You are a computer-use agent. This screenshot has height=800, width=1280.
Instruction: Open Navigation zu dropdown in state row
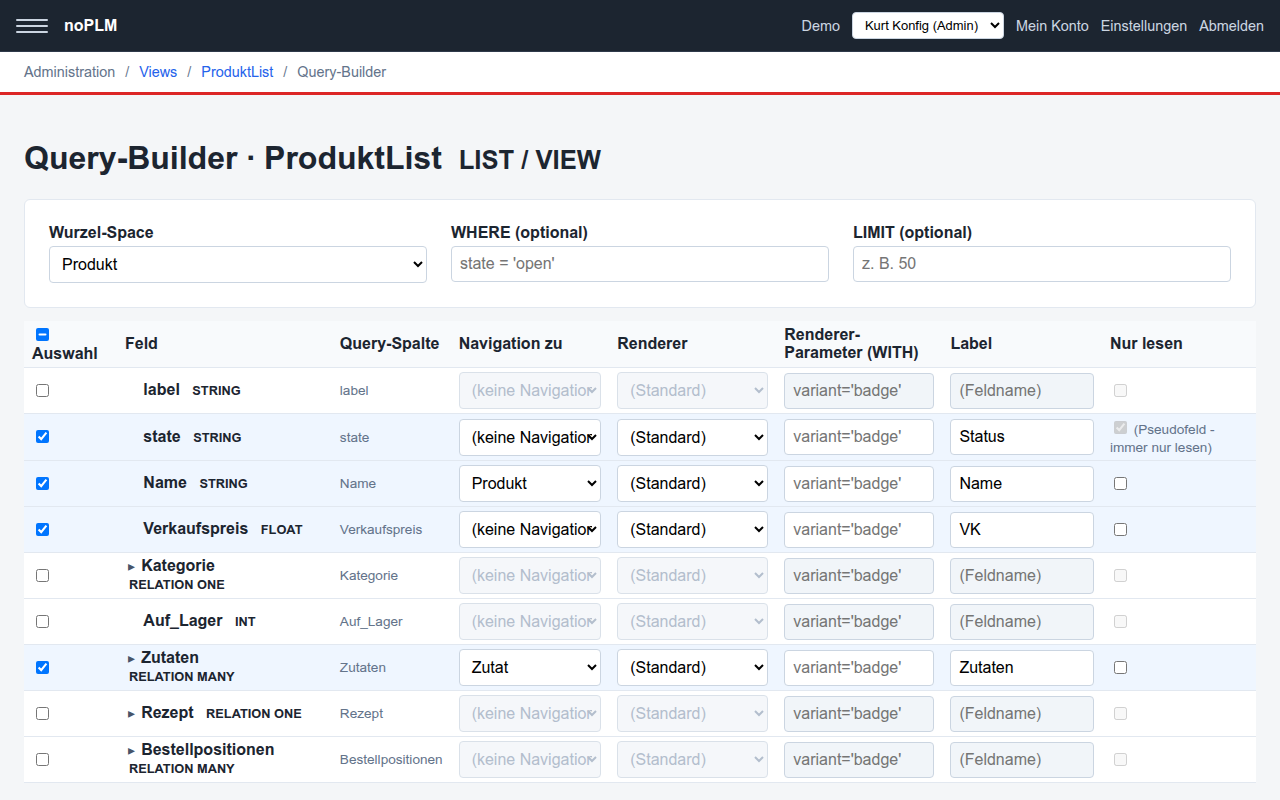pyautogui.click(x=530, y=437)
